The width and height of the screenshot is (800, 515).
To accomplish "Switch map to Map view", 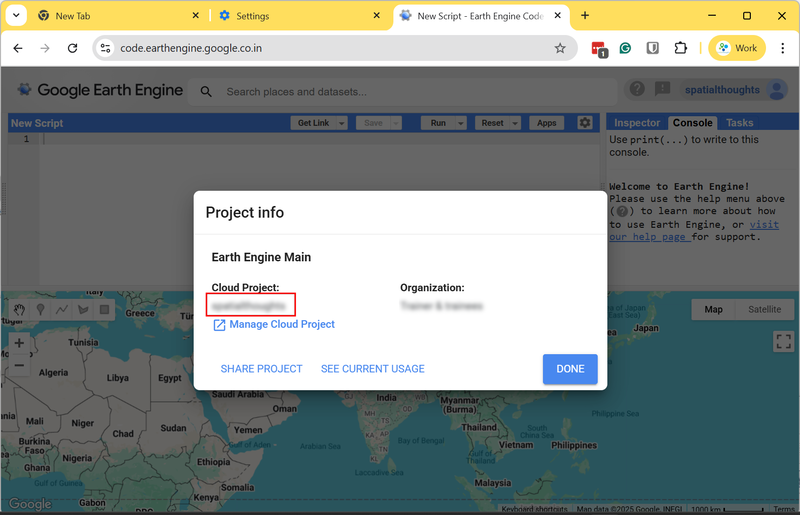I will (713, 309).
